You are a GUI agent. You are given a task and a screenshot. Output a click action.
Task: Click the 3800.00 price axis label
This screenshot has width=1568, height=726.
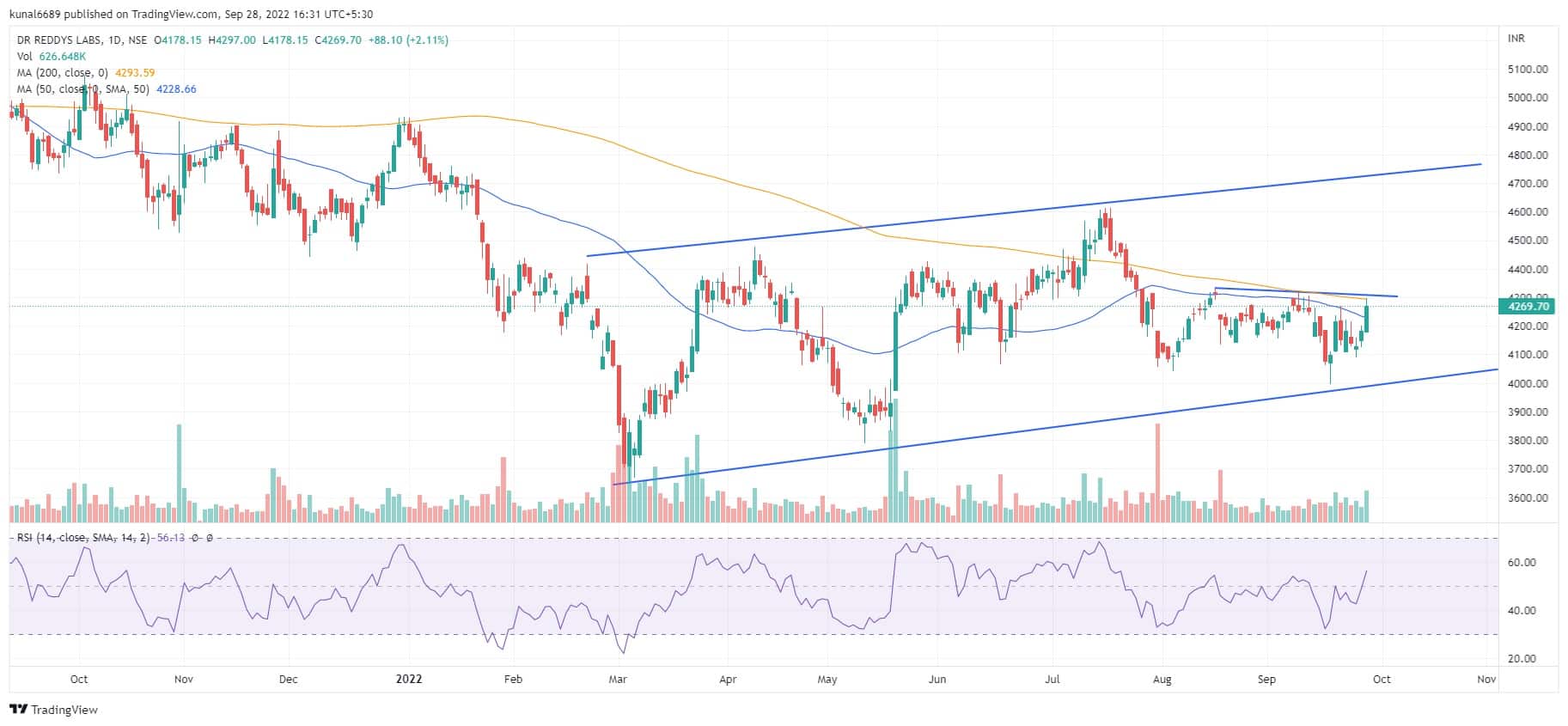[x=1528, y=441]
